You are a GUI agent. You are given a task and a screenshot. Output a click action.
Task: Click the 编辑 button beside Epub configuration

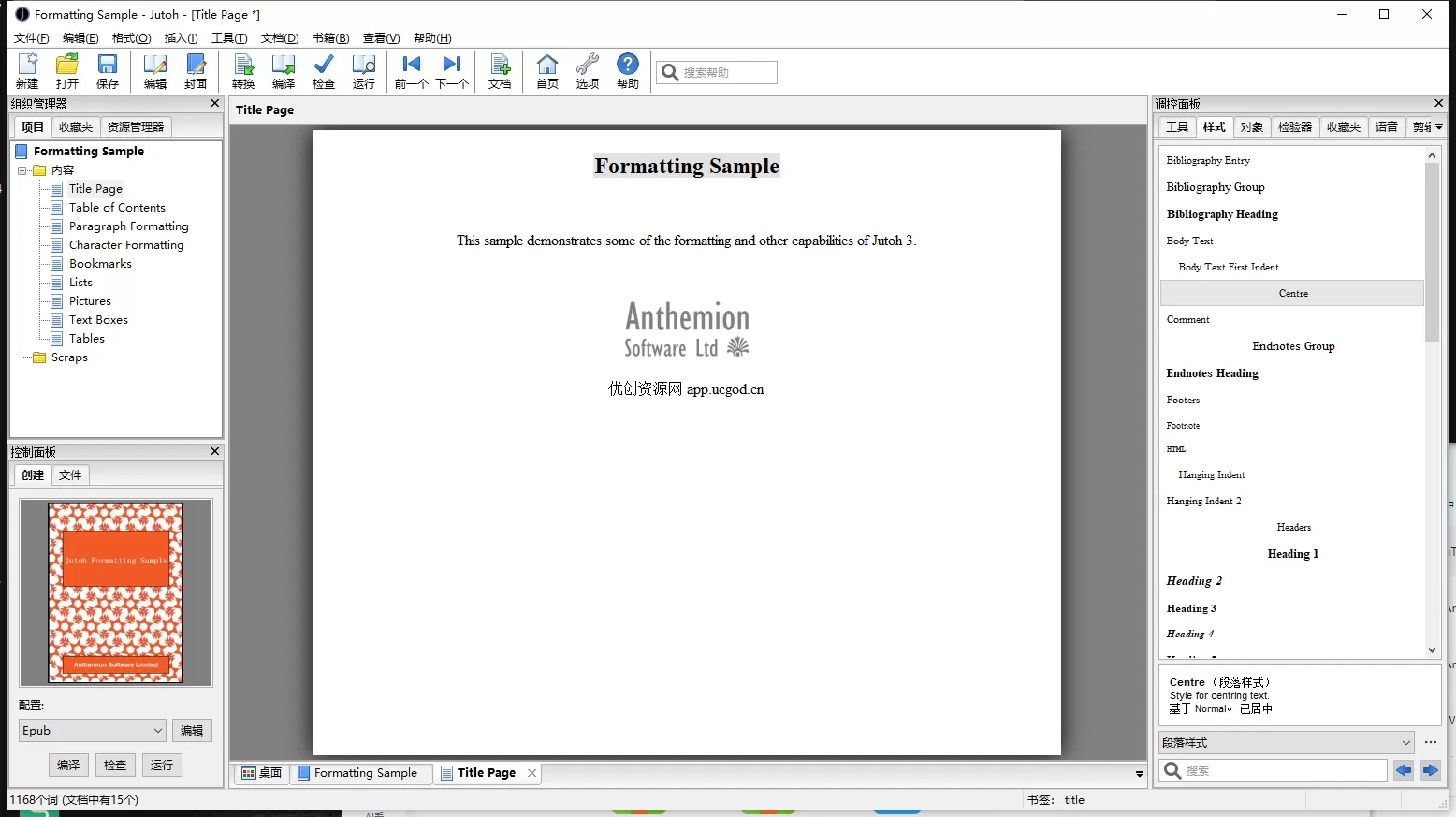tap(192, 731)
